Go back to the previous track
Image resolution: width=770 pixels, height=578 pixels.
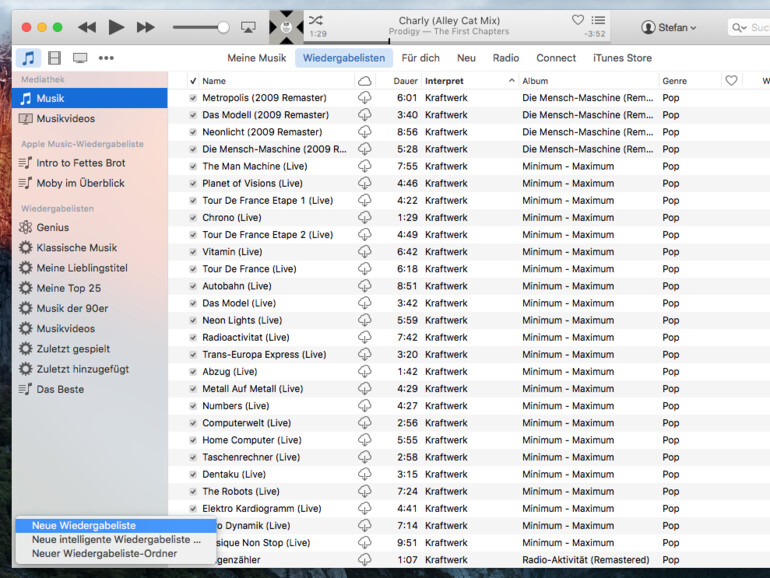87,27
